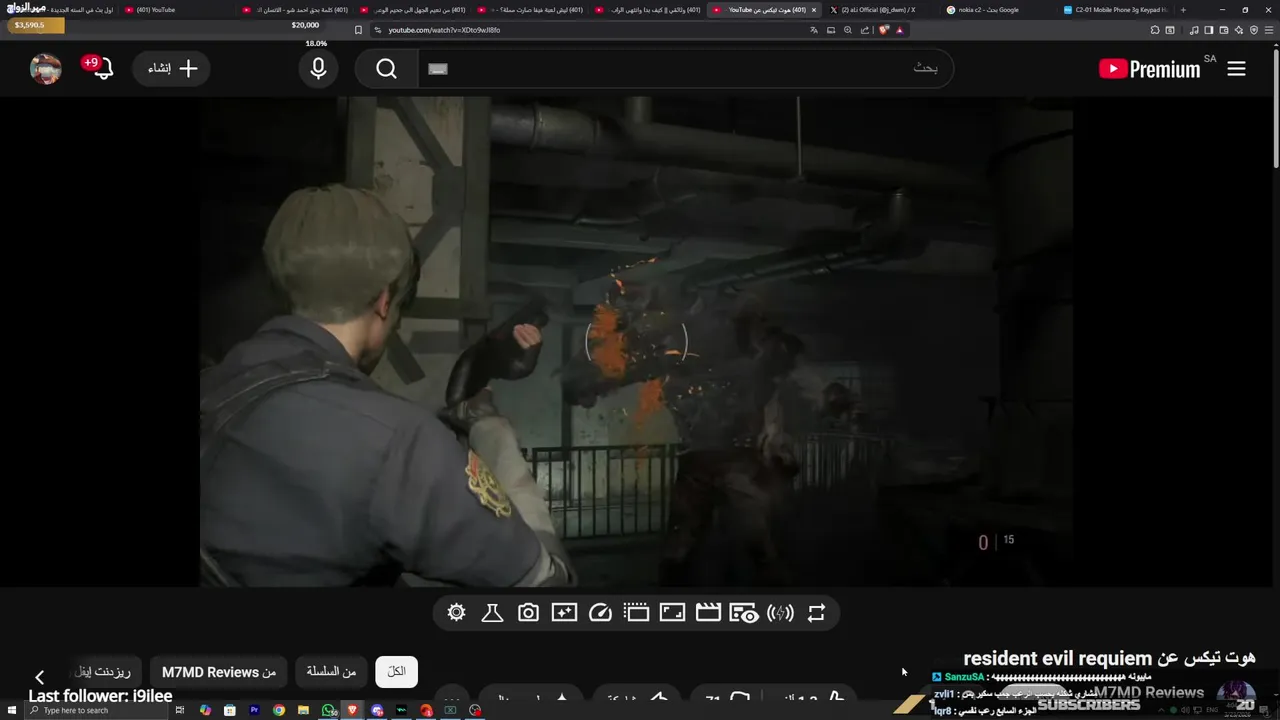Open File Explorer from the taskbar

tap(303, 710)
